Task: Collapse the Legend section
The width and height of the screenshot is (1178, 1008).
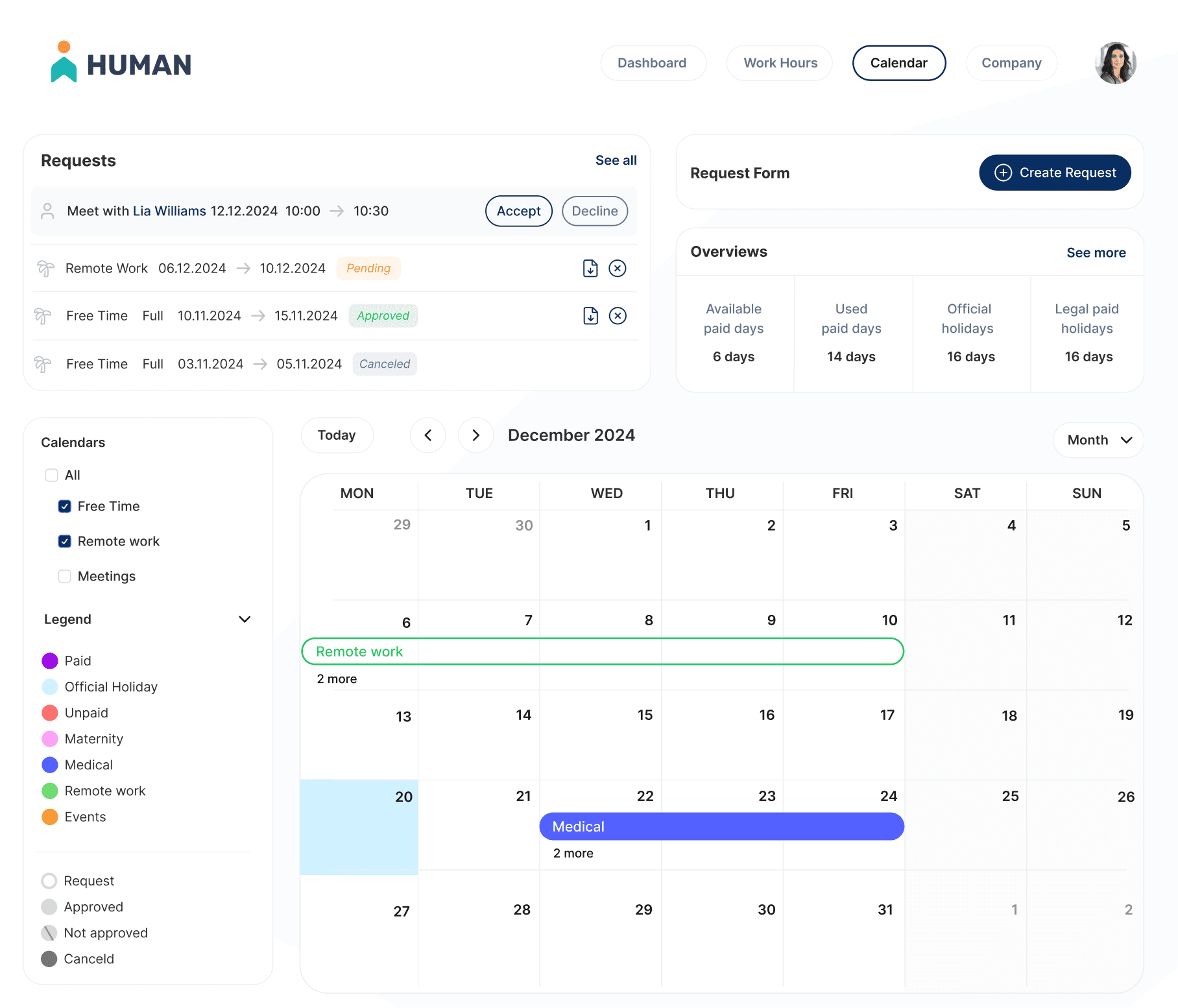Action: 245,619
